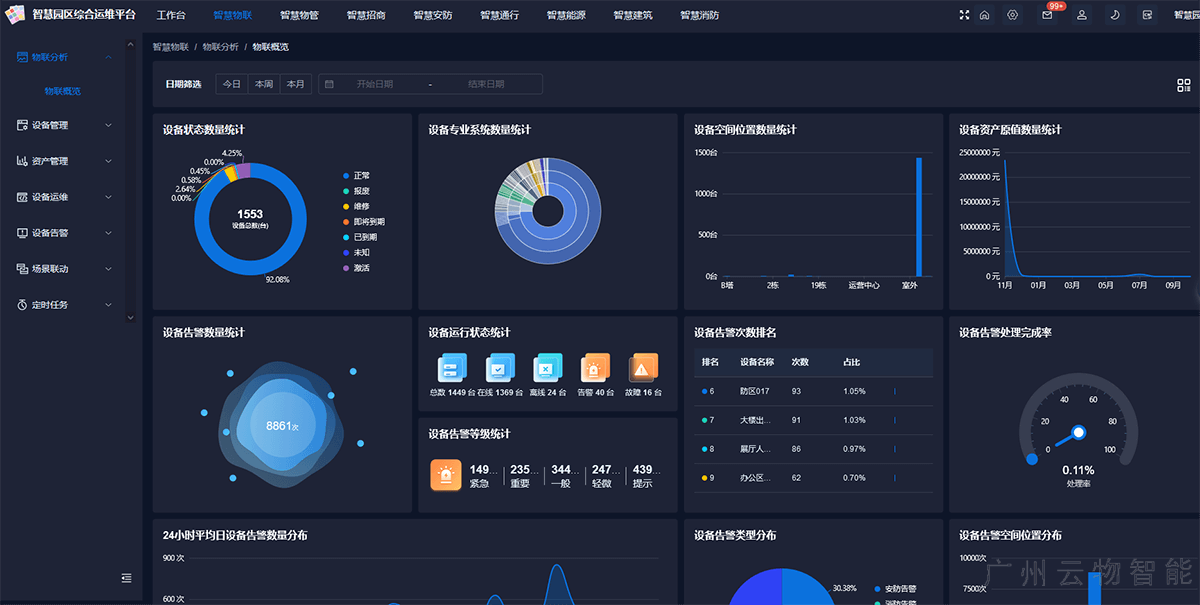This screenshot has height=605, width=1200.
Task: Click the fullscreen toggle icon
Action: click(964, 15)
